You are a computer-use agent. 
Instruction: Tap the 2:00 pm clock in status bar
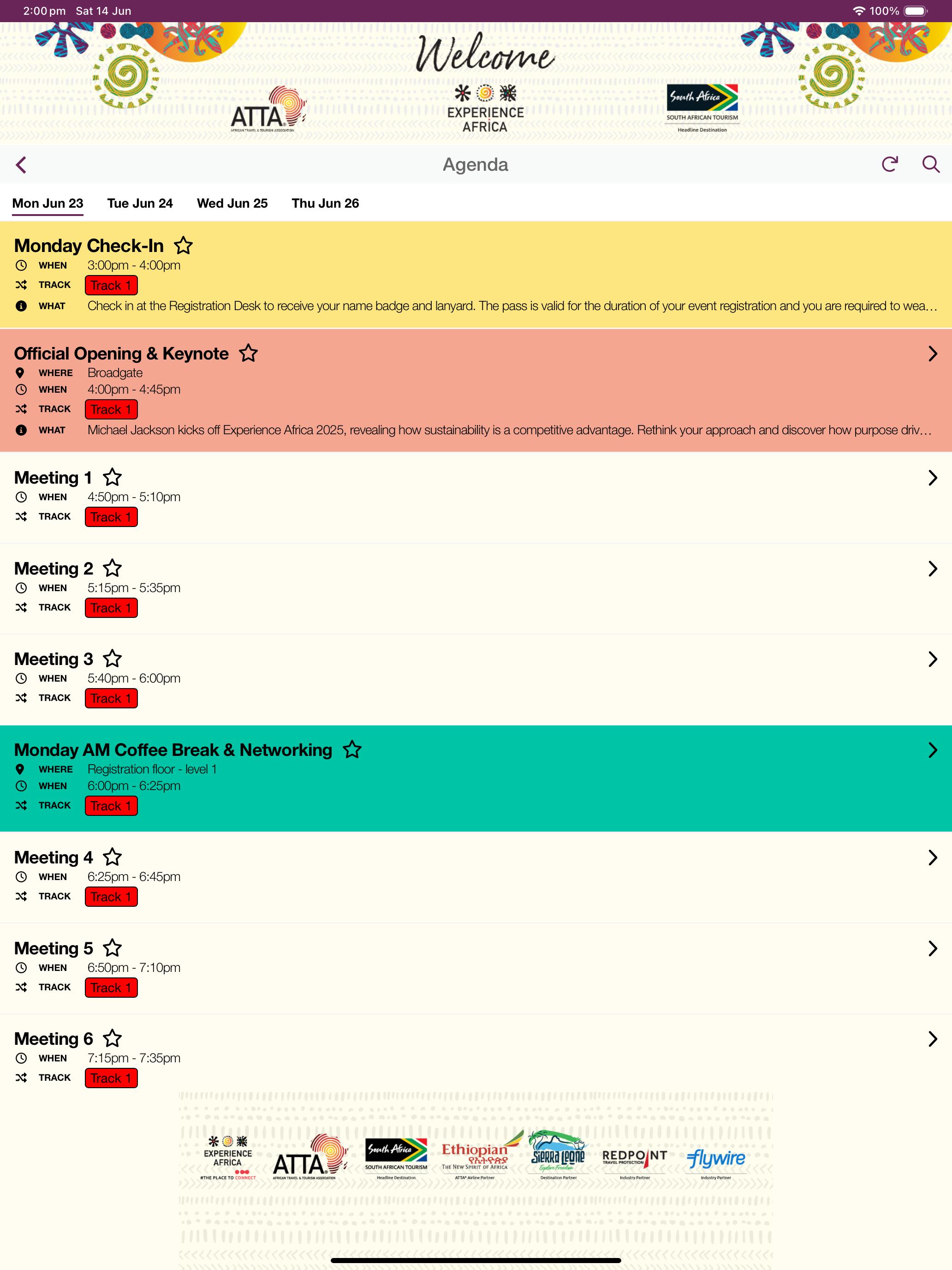pos(44,11)
